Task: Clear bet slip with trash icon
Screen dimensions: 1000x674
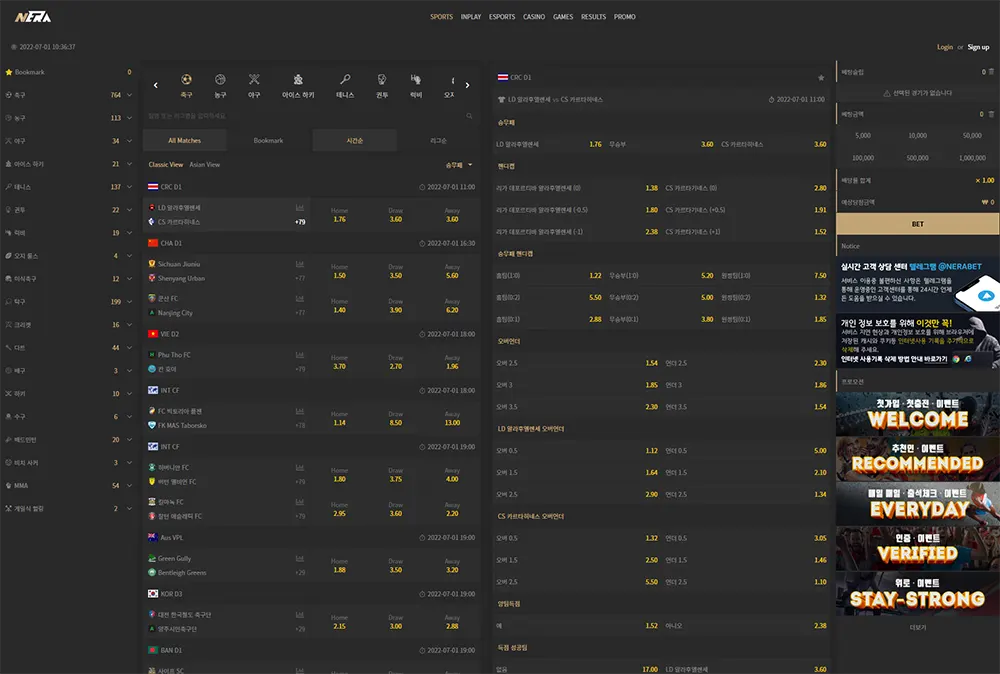Action: [x=991, y=72]
